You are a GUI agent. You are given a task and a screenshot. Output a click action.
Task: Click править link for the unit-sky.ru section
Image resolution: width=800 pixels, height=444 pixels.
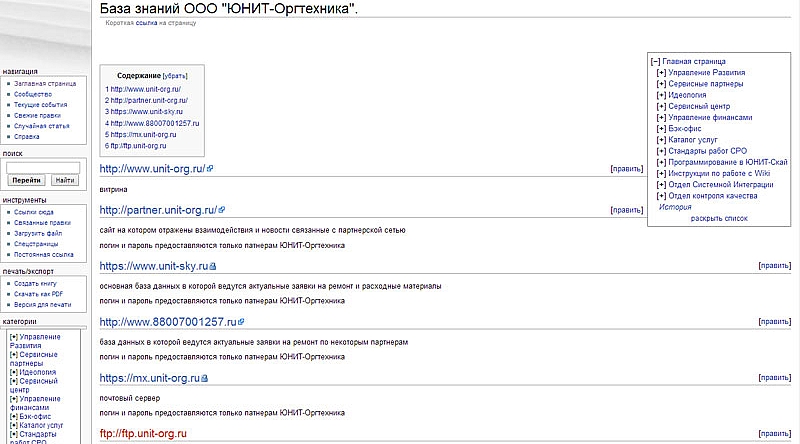point(775,267)
